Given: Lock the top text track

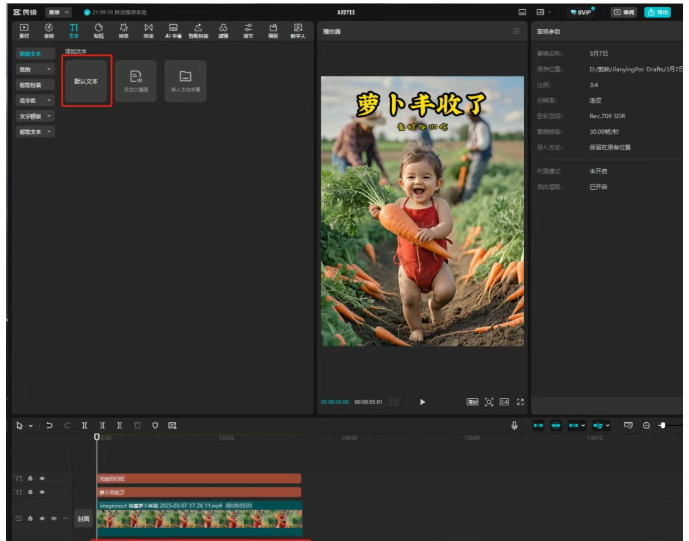Looking at the screenshot, I should point(30,478).
